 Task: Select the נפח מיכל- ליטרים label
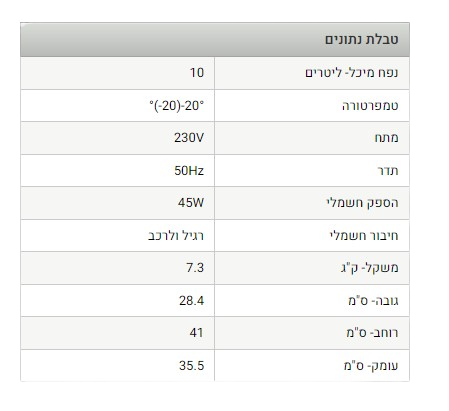click(x=352, y=73)
